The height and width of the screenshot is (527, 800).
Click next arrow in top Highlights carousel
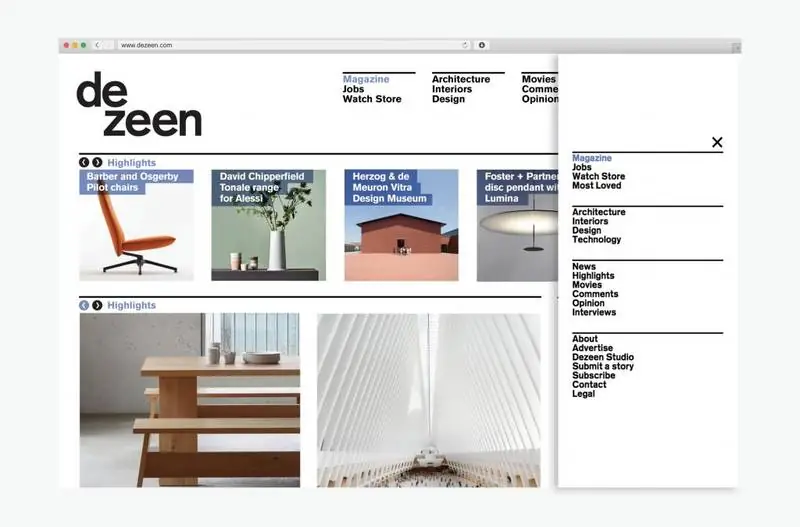click(97, 162)
